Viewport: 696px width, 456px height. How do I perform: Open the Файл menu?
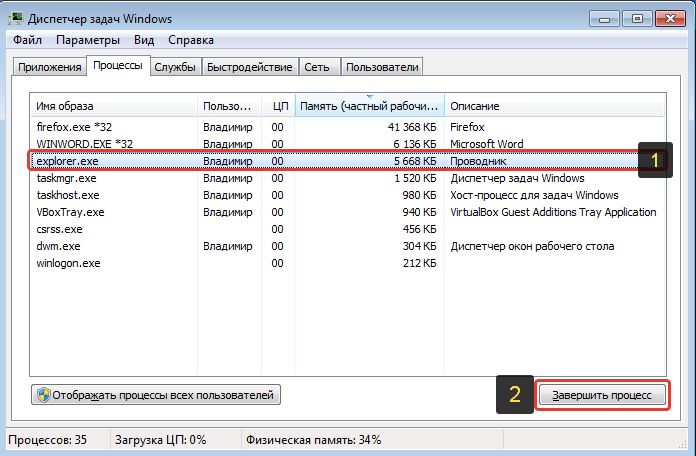coord(27,40)
